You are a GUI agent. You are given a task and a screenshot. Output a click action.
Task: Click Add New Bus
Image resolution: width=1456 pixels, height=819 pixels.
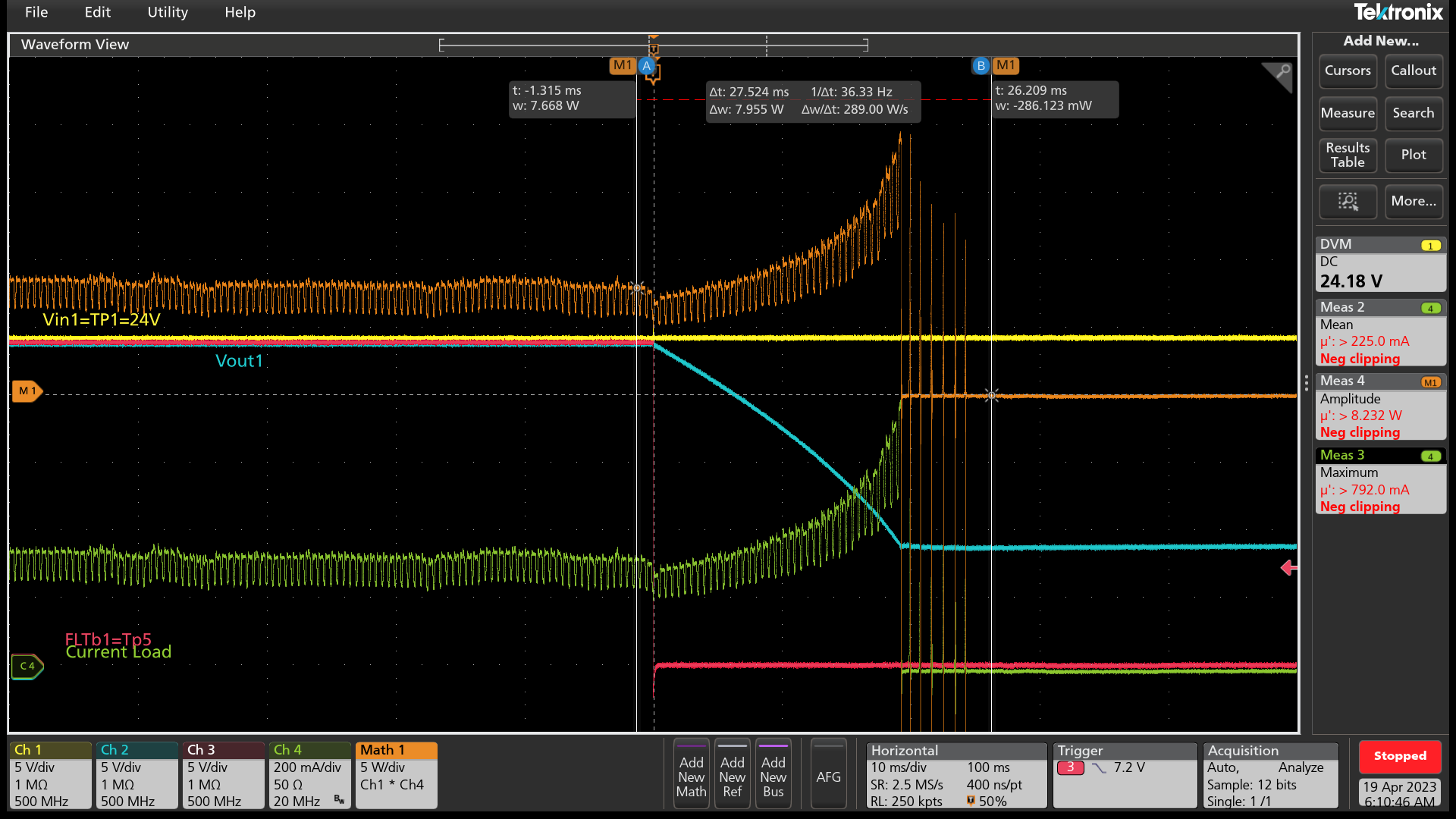click(x=773, y=774)
